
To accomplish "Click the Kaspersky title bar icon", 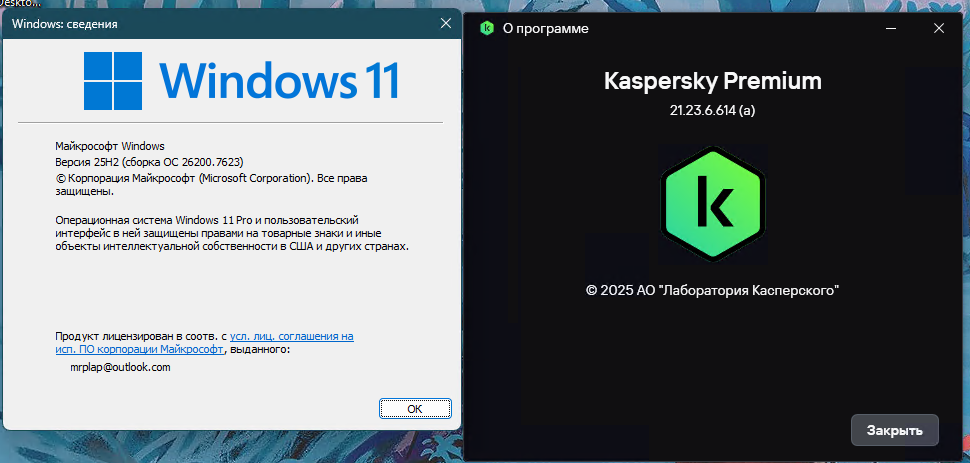I will pyautogui.click(x=487, y=28).
